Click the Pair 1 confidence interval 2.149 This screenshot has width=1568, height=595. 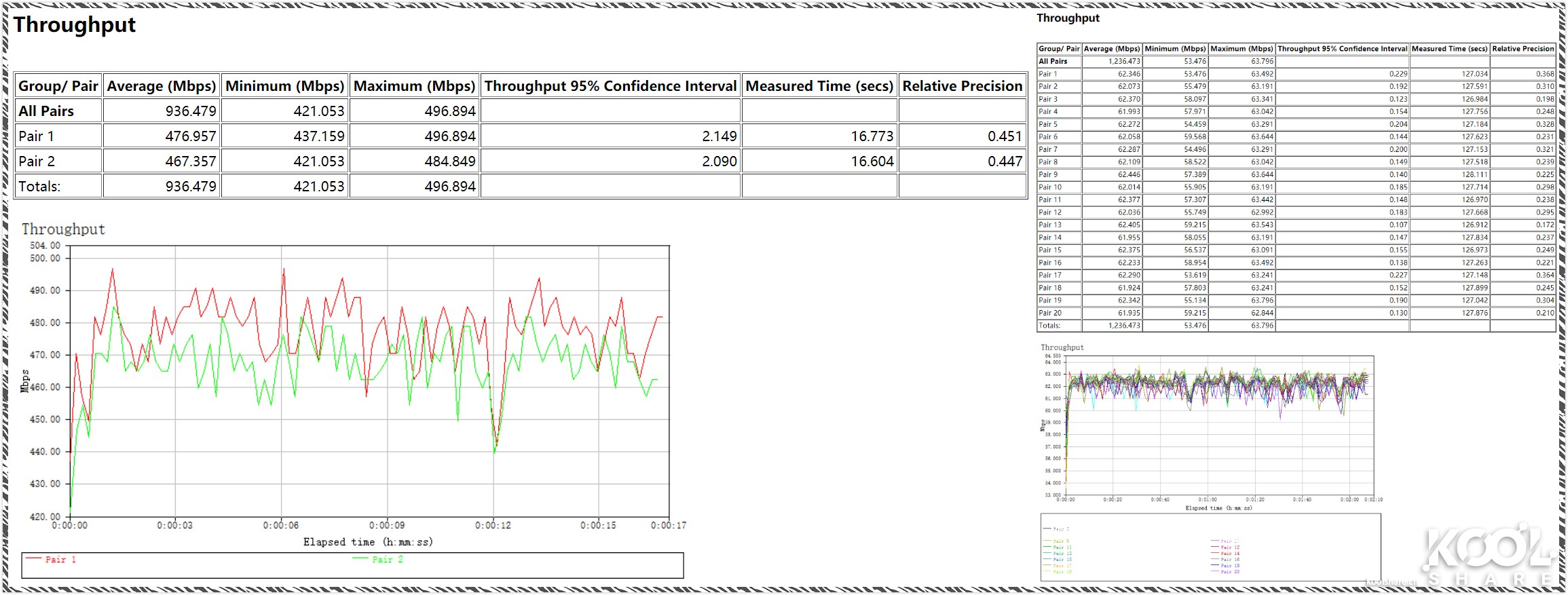(x=720, y=136)
